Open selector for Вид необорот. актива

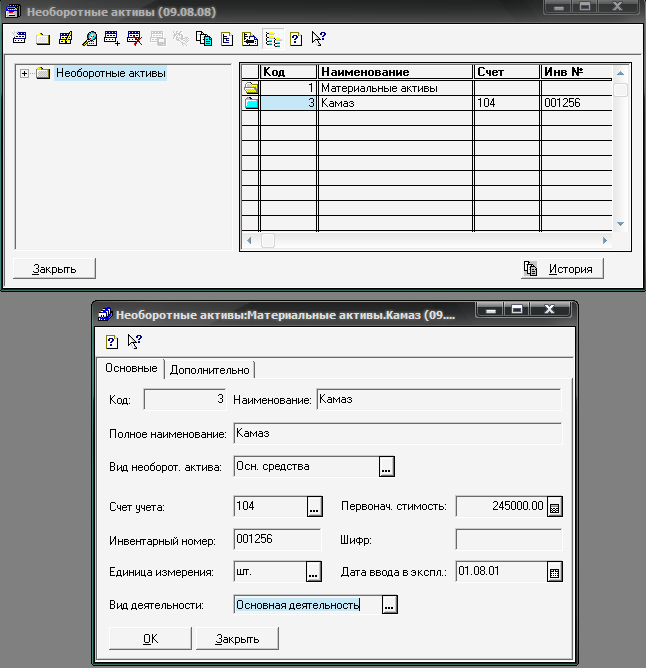click(386, 466)
